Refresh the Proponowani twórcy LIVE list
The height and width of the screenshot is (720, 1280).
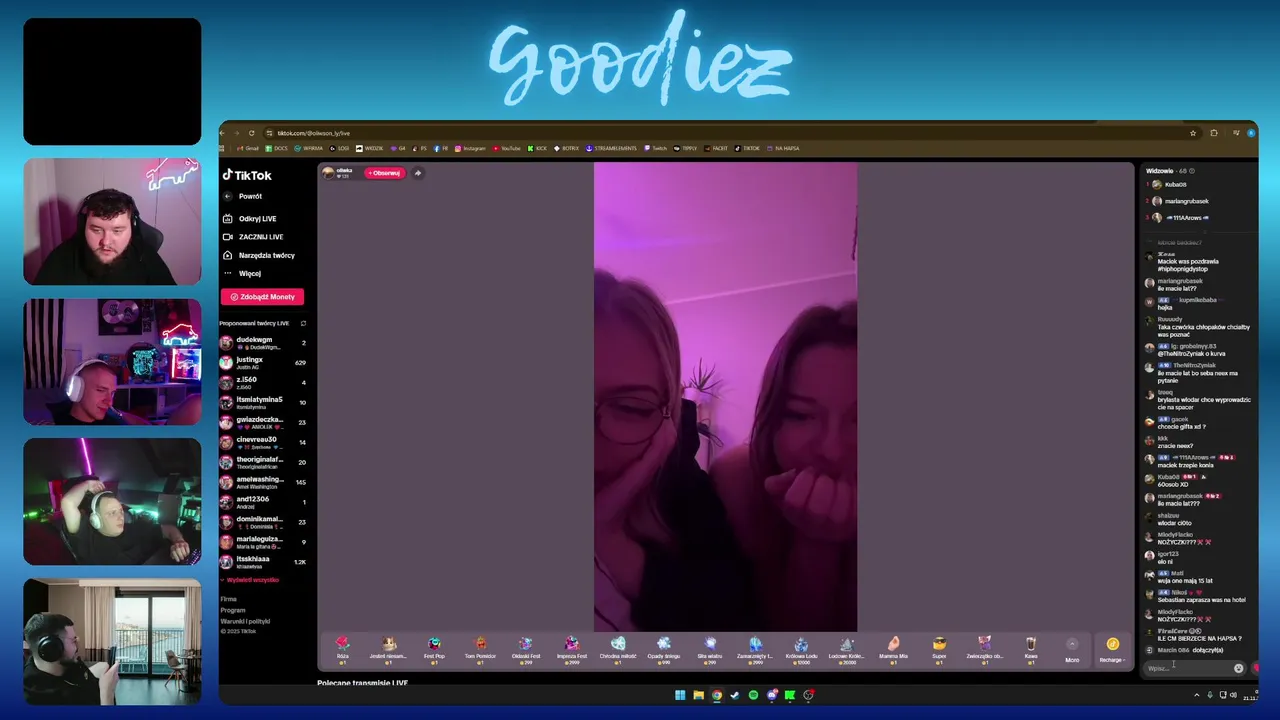tap(303, 323)
